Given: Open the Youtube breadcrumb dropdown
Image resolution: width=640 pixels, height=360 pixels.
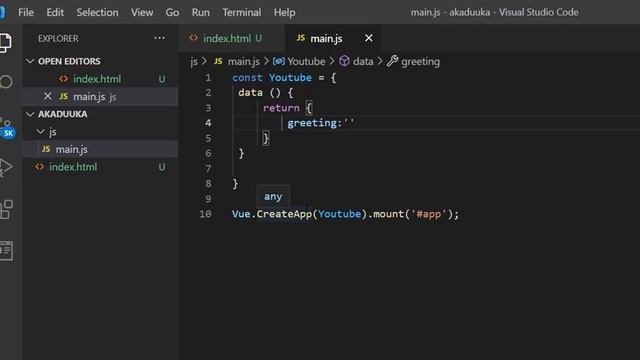Looking at the screenshot, I should click(x=306, y=62).
